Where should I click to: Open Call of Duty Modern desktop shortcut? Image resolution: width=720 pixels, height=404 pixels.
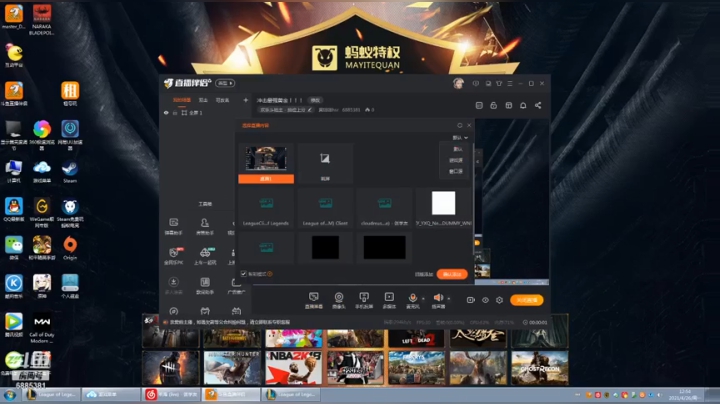42,328
